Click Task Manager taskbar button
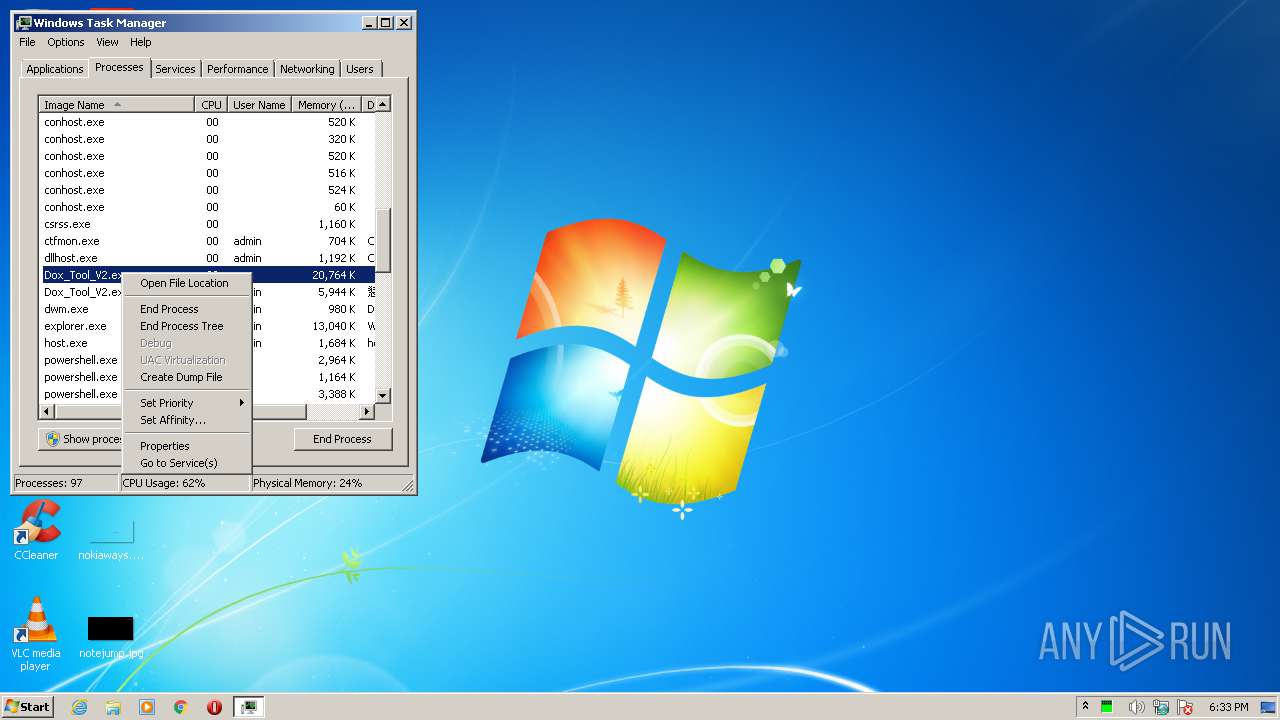The height and width of the screenshot is (720, 1280). point(248,707)
